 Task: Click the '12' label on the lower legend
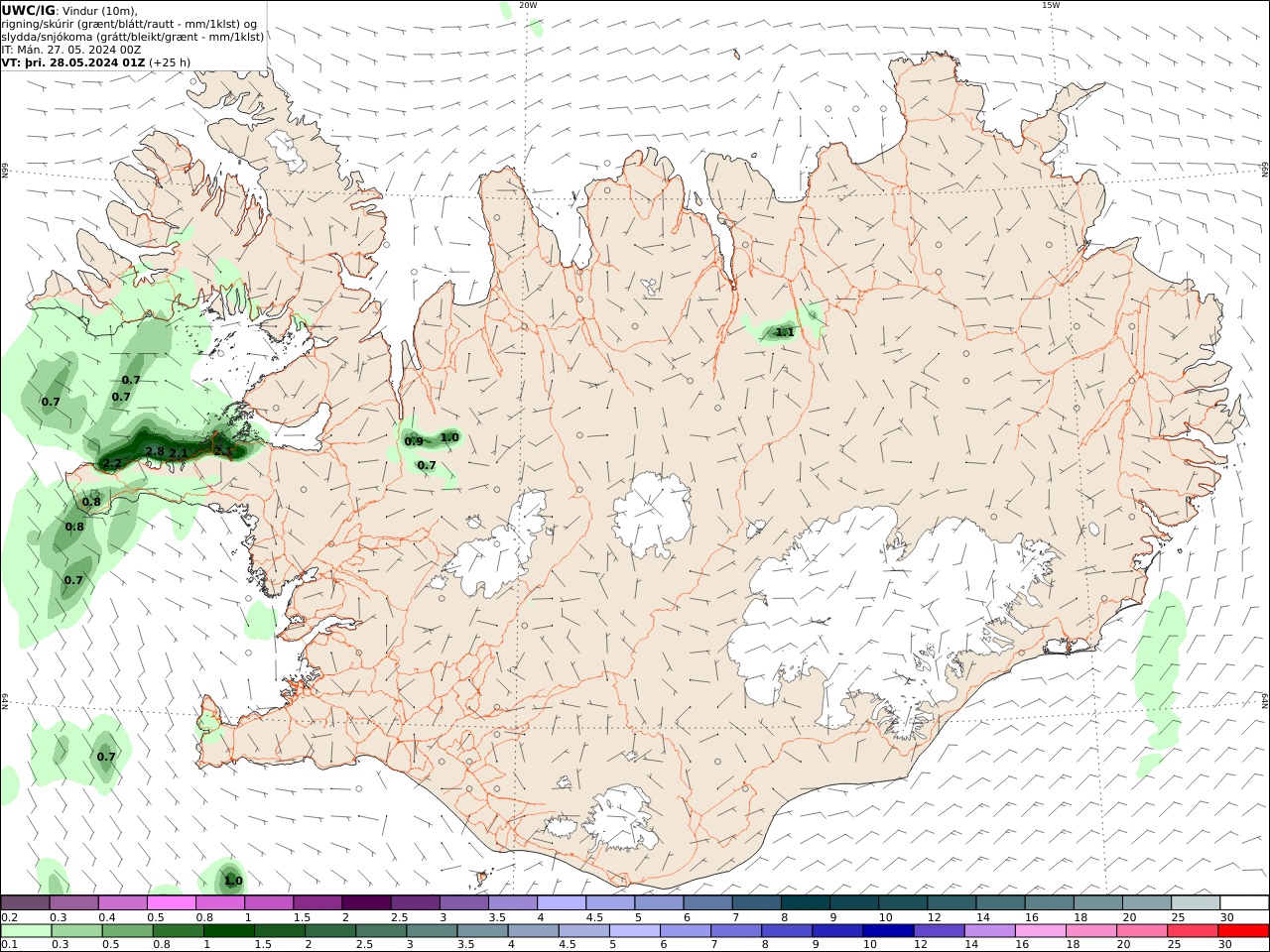920,945
